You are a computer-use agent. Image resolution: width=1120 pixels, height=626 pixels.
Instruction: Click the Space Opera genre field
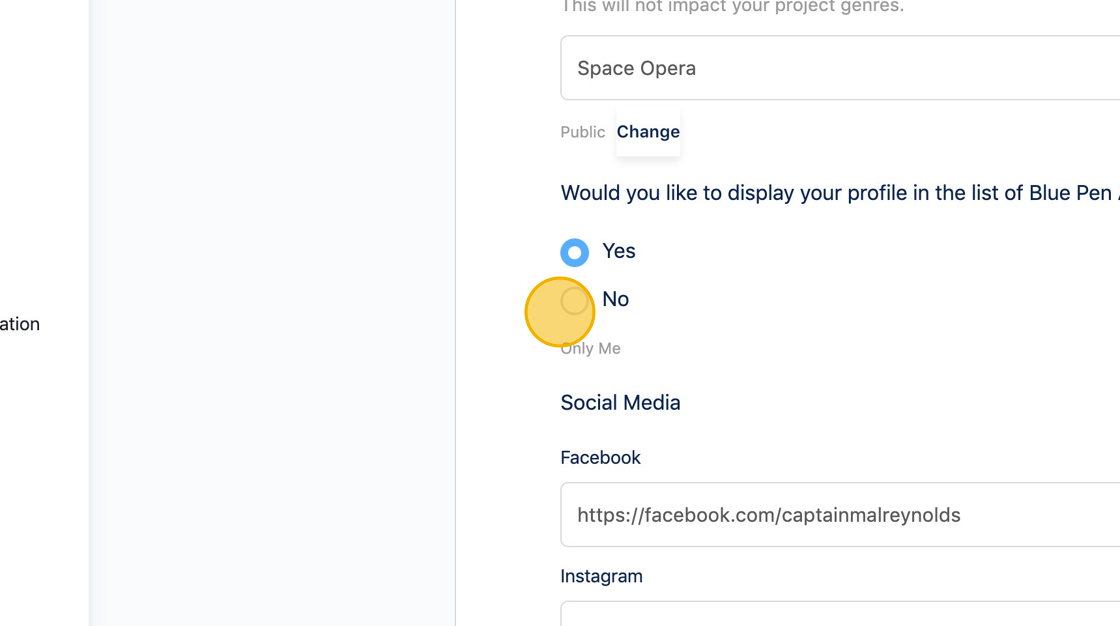(840, 68)
